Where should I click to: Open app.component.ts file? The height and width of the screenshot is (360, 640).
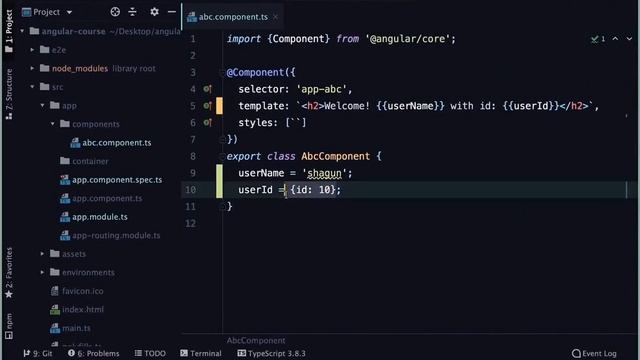coord(107,198)
